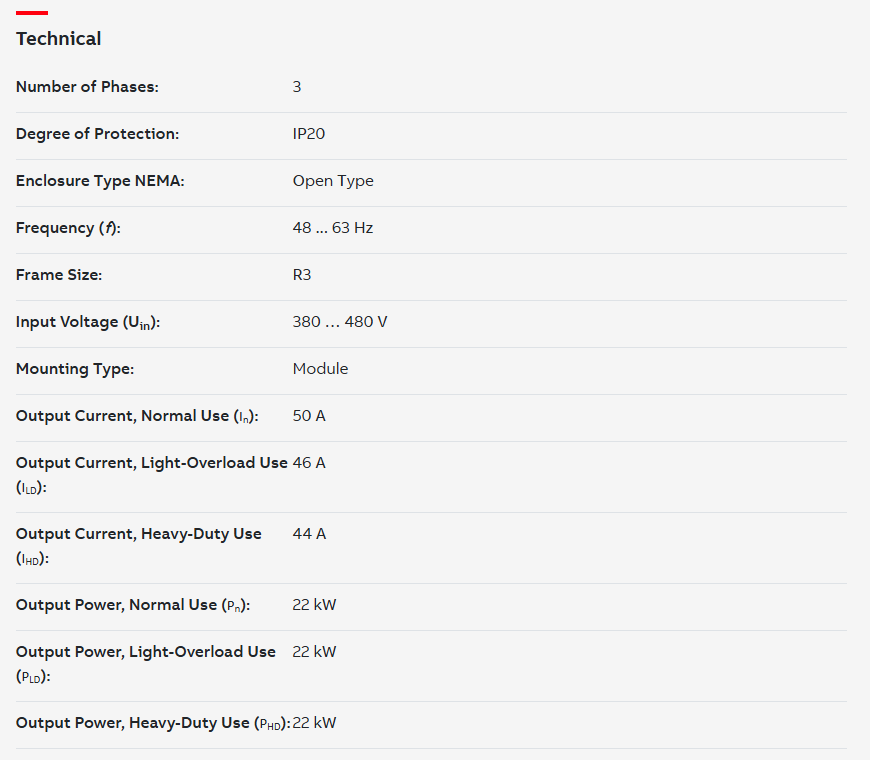Click the Heavy-Duty Use 22 kW value
870x760 pixels.
point(314,723)
